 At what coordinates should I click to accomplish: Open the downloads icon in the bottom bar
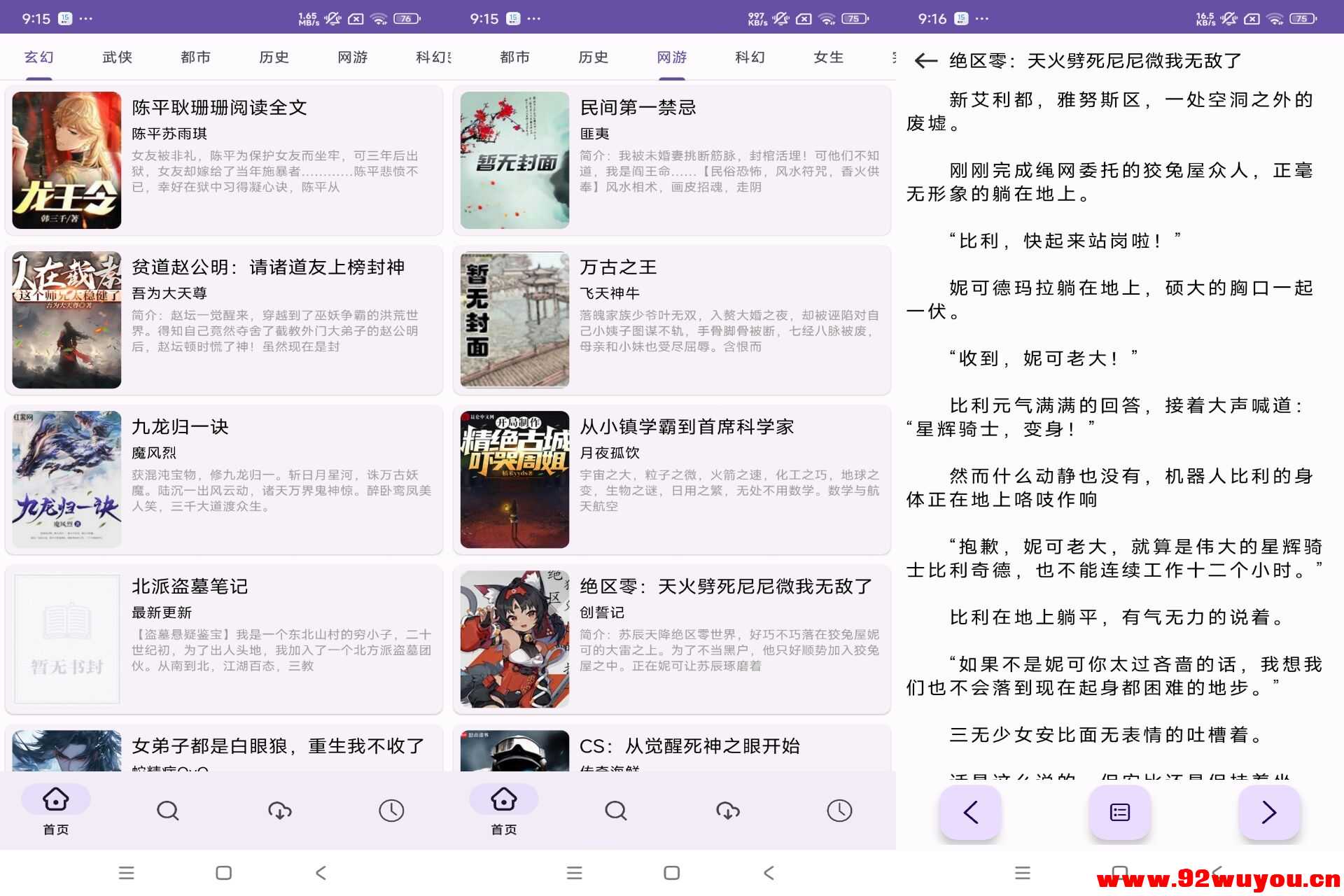click(x=279, y=811)
